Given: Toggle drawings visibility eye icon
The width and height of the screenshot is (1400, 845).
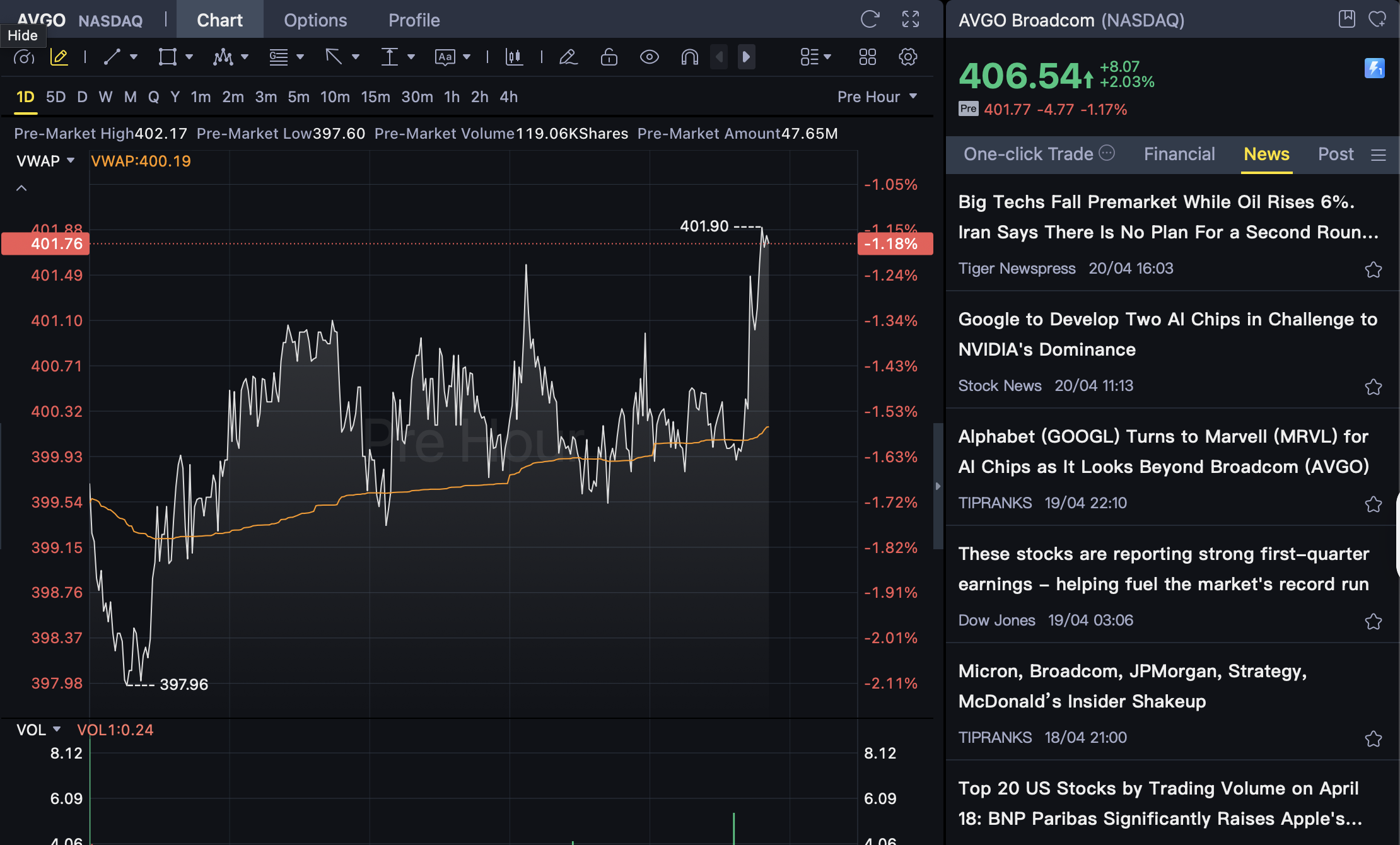Looking at the screenshot, I should [649, 57].
